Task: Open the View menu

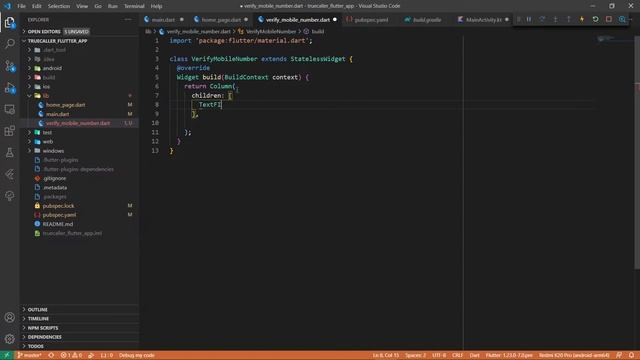Action: coord(82,6)
